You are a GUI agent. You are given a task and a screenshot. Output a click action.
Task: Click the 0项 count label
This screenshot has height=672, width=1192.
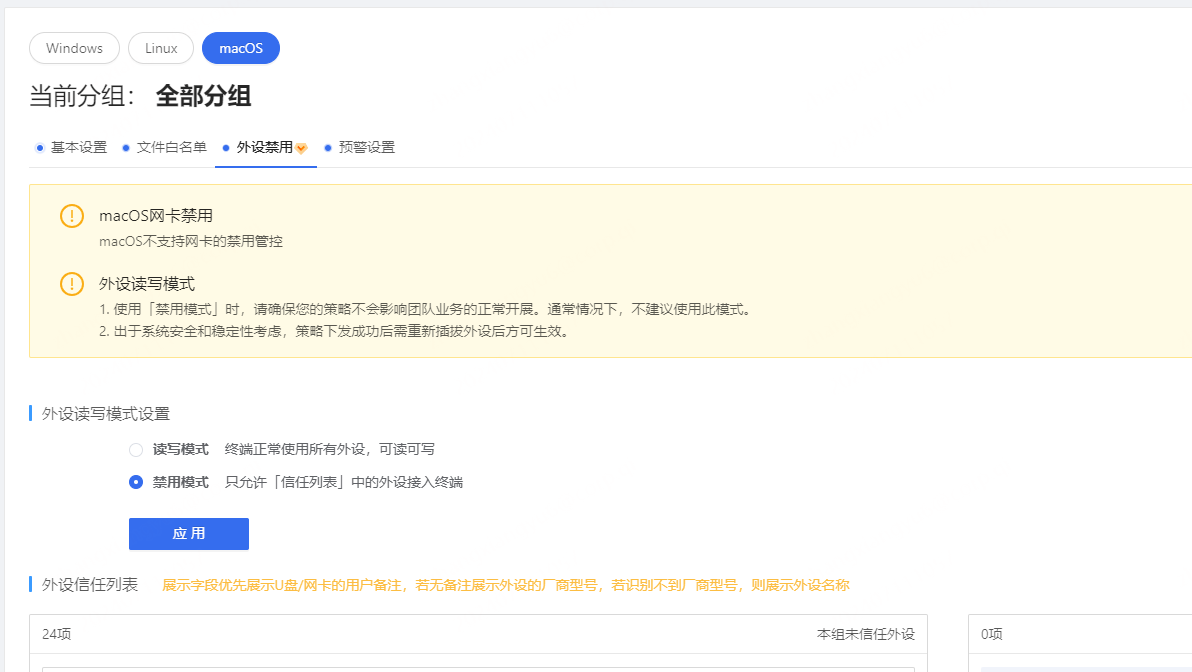(992, 634)
